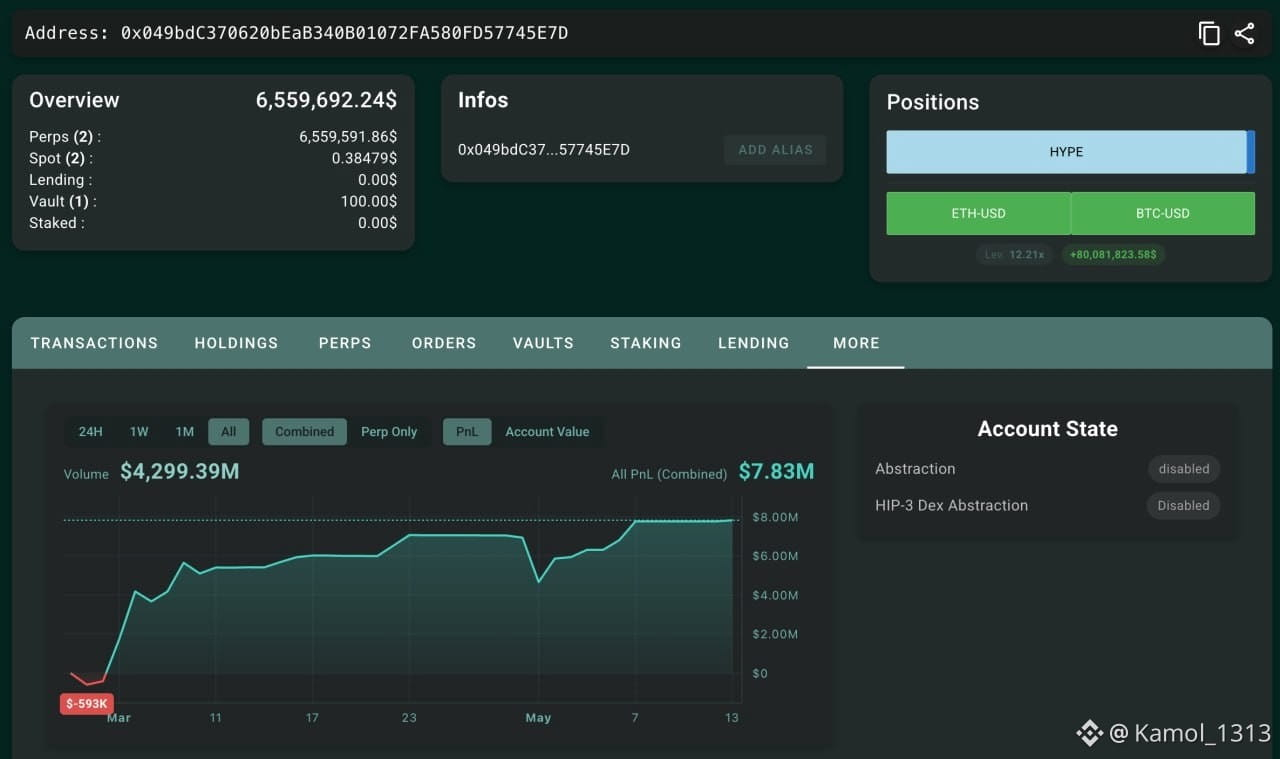Click the Vault value 100.00$
This screenshot has height=759, width=1280.
pyautogui.click(x=369, y=202)
